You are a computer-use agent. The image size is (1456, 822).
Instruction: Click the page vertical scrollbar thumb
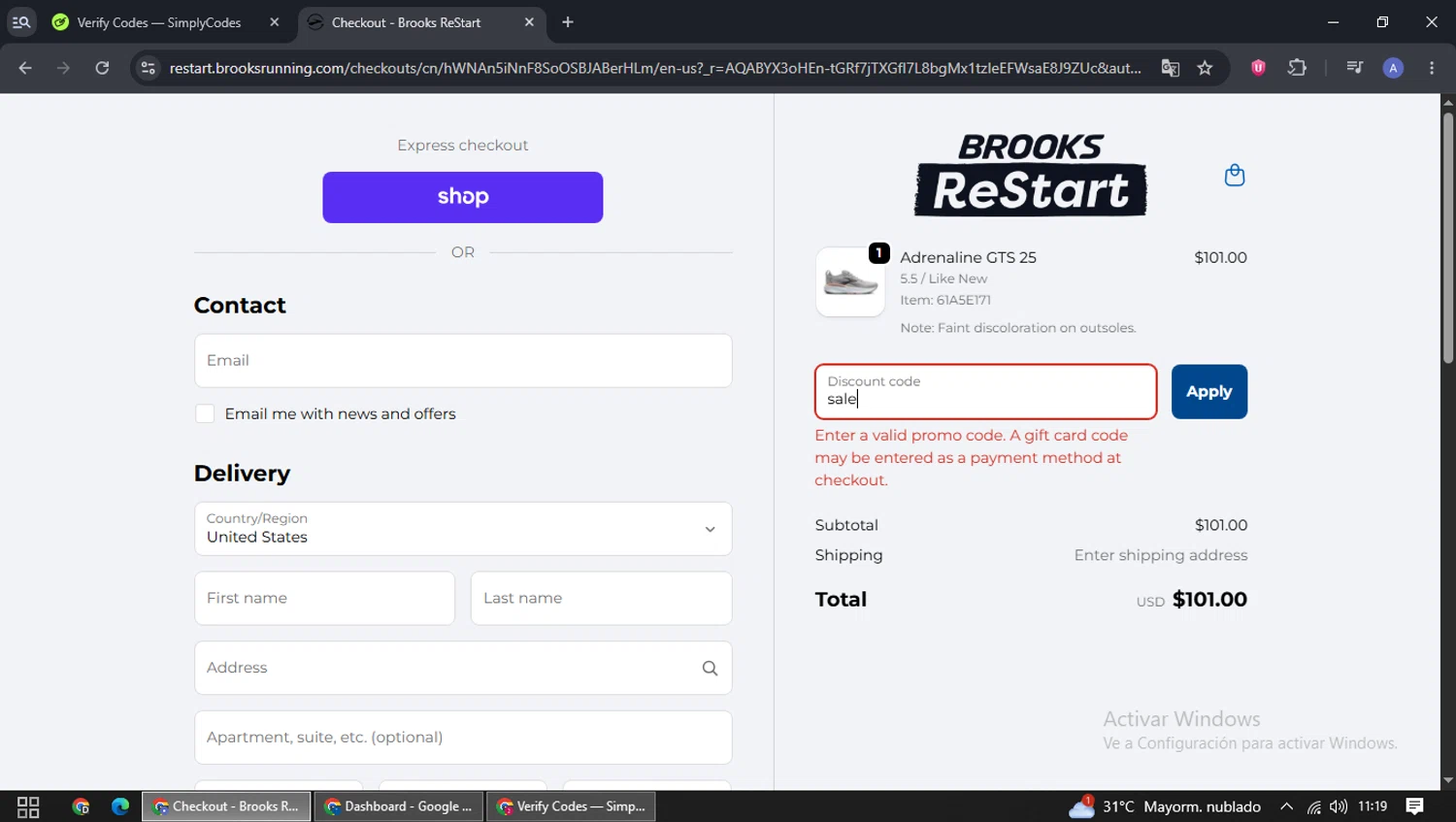[x=1448, y=238]
